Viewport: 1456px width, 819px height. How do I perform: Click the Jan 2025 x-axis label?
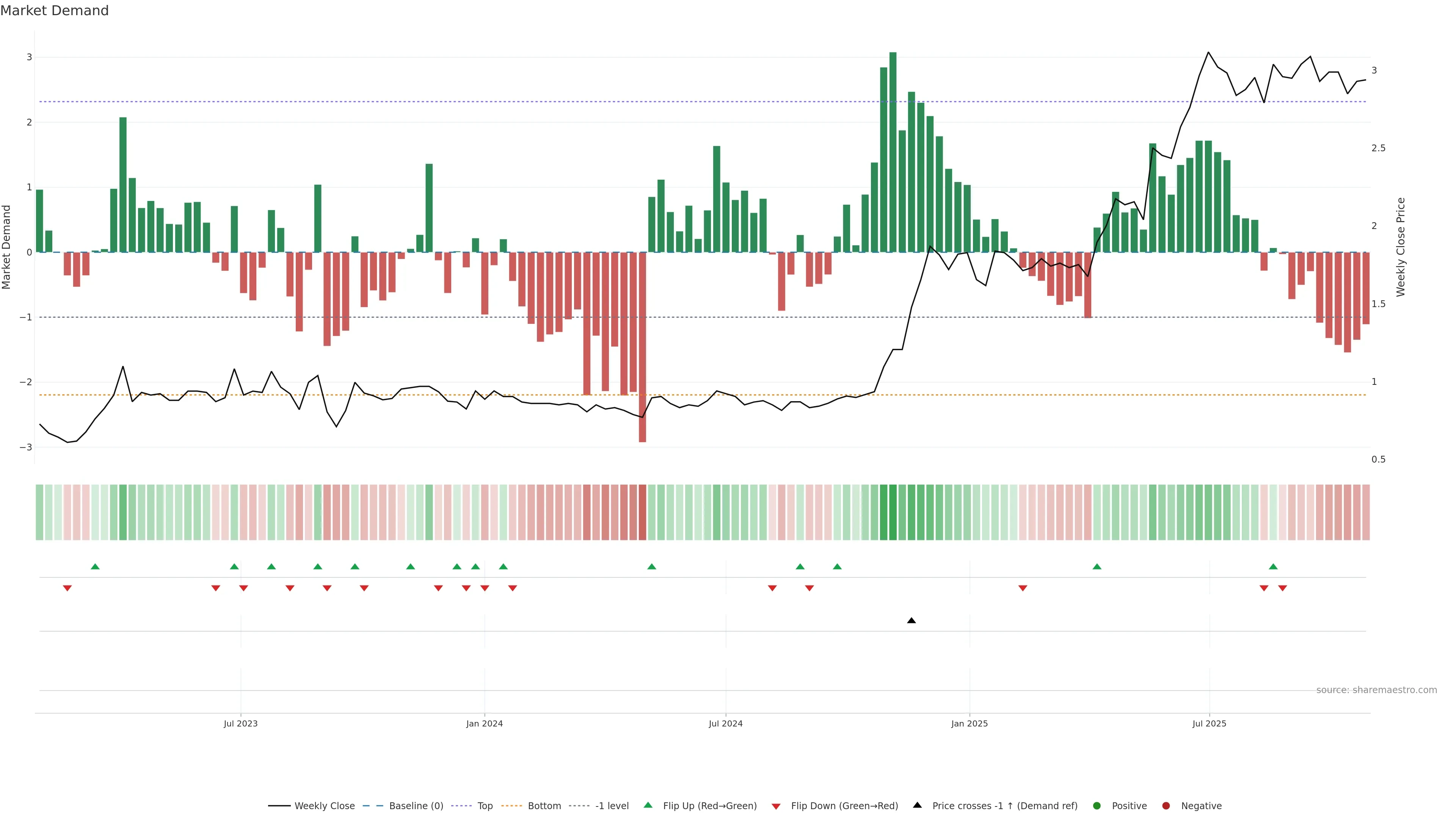point(970,723)
